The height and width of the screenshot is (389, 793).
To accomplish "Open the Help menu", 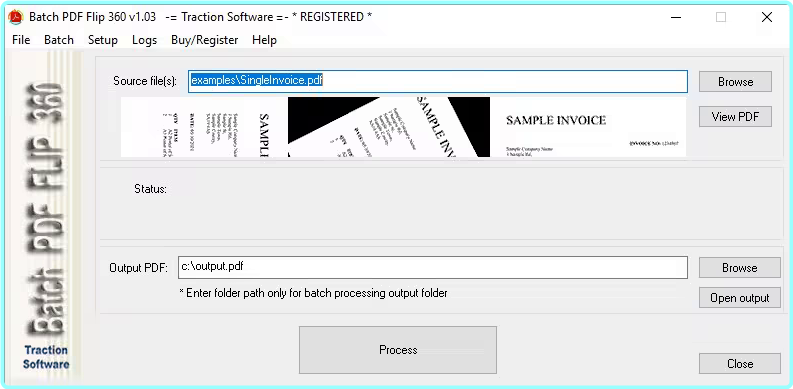I will pyautogui.click(x=264, y=40).
